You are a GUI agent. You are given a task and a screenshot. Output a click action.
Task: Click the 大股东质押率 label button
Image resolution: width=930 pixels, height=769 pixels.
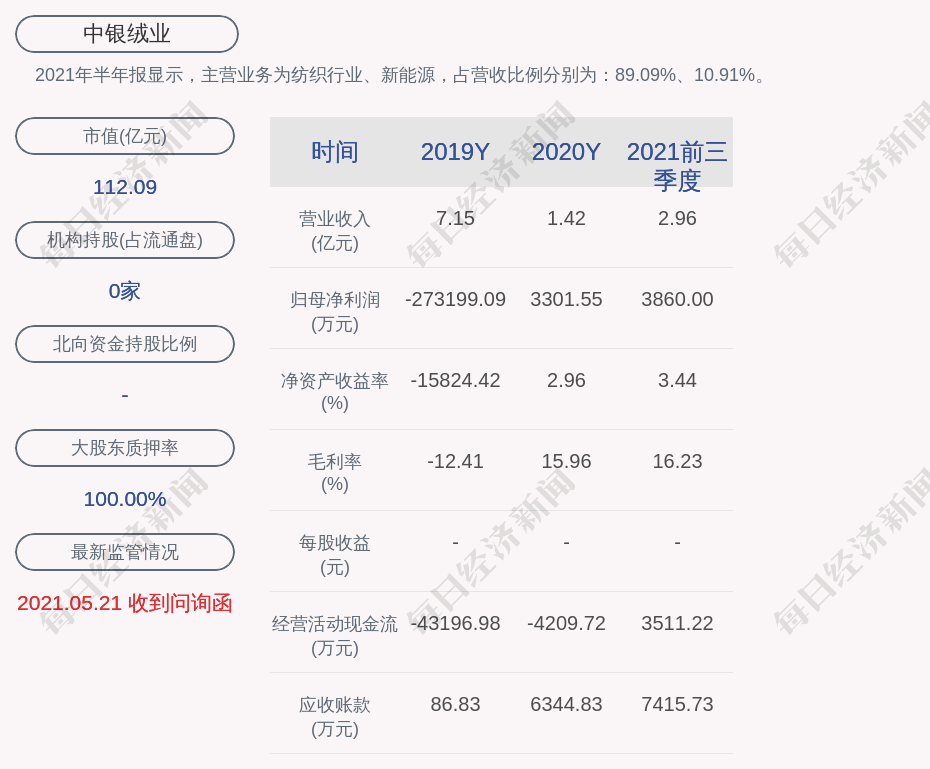coord(125,448)
